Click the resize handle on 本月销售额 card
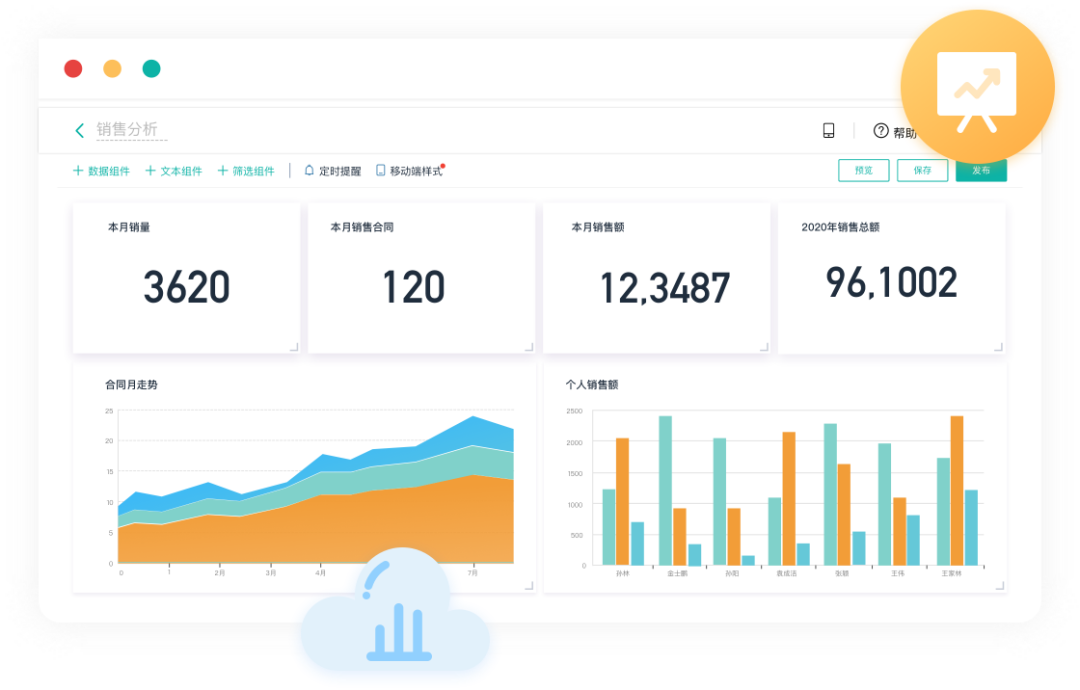 pyautogui.click(x=764, y=347)
